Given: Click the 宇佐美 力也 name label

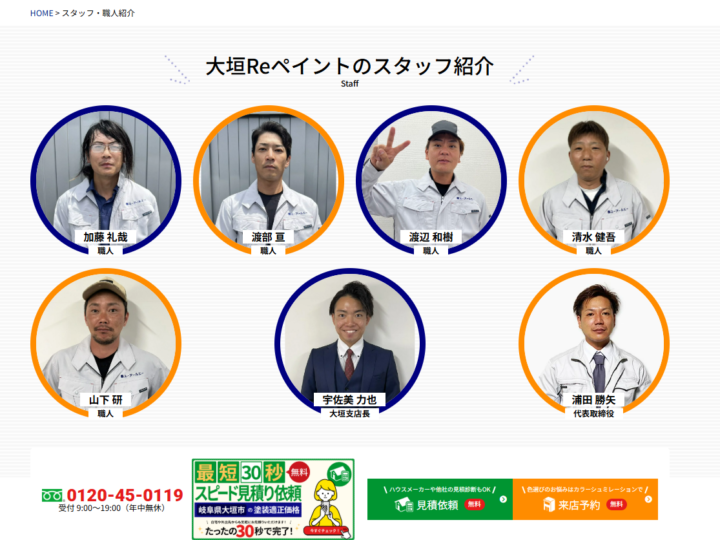Looking at the screenshot, I should [x=350, y=399].
